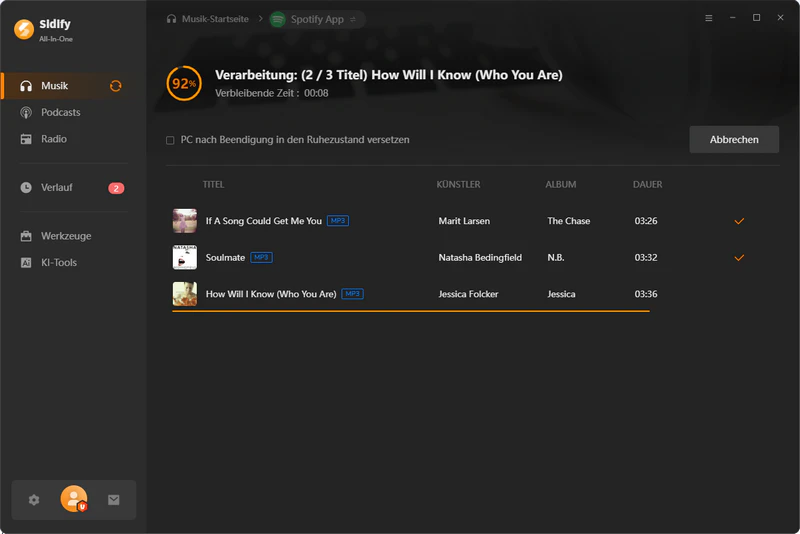Image resolution: width=800 pixels, height=534 pixels.
Task: Open the mail envelope icon
Action: pyautogui.click(x=114, y=500)
